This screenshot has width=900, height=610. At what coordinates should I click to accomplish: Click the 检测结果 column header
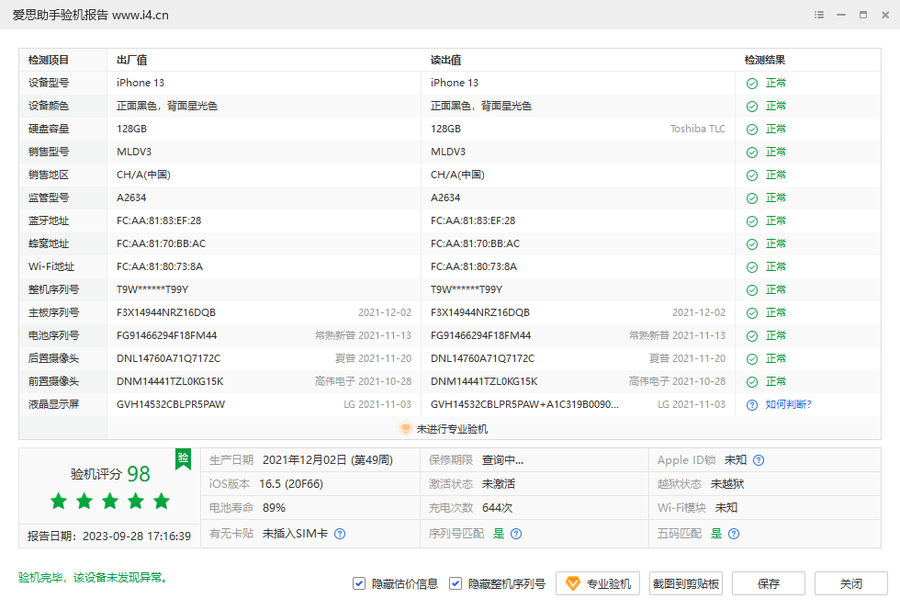click(x=765, y=60)
